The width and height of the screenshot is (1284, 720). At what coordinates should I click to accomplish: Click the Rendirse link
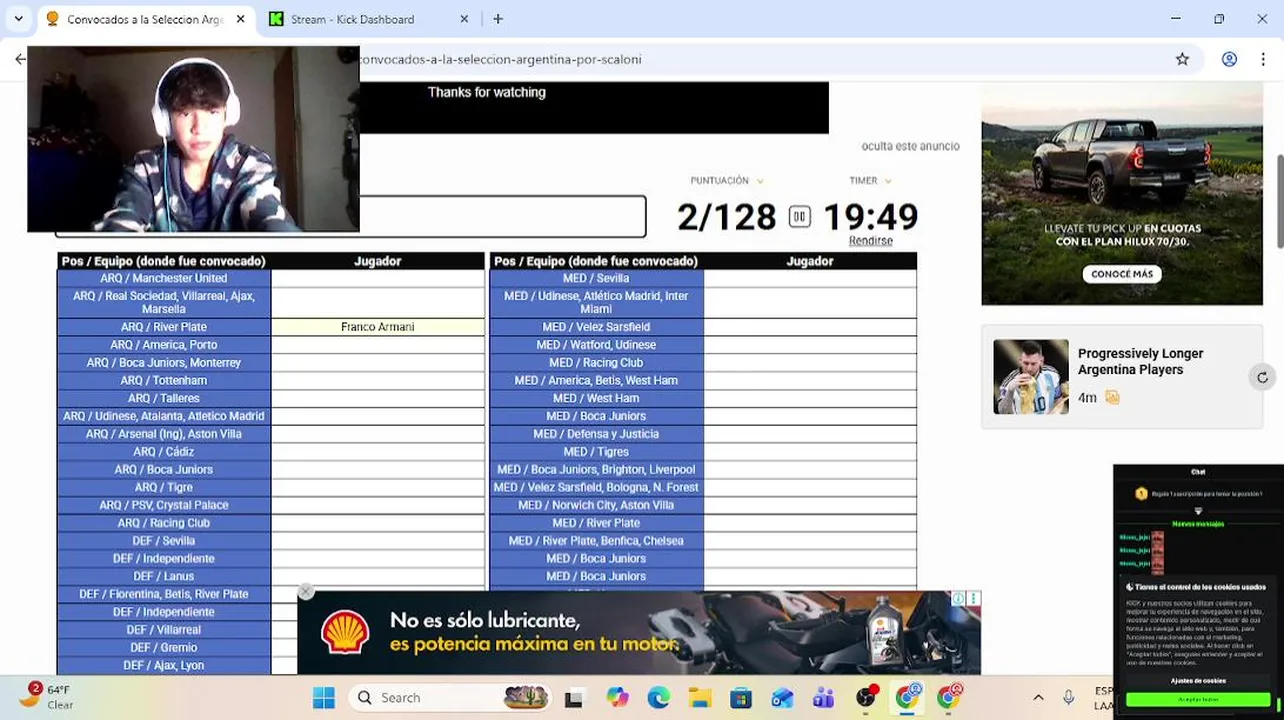[870, 241]
